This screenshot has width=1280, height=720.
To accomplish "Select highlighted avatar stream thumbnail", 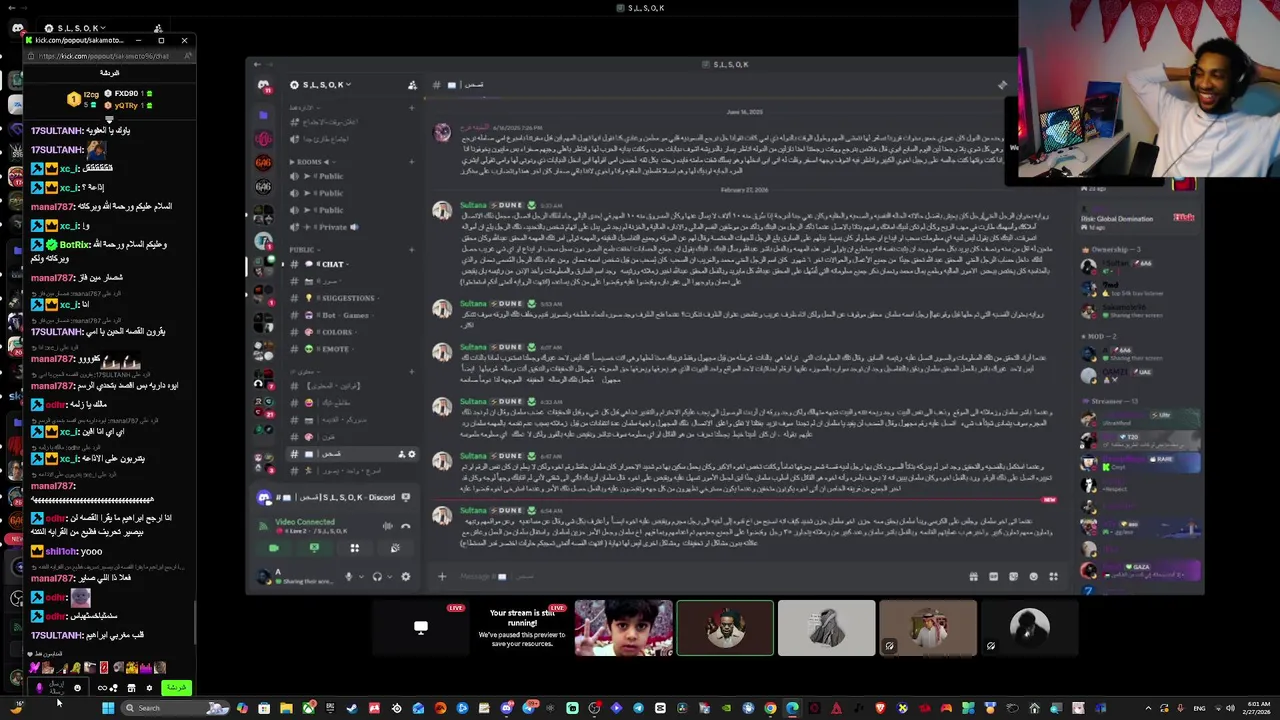I will pos(725,628).
